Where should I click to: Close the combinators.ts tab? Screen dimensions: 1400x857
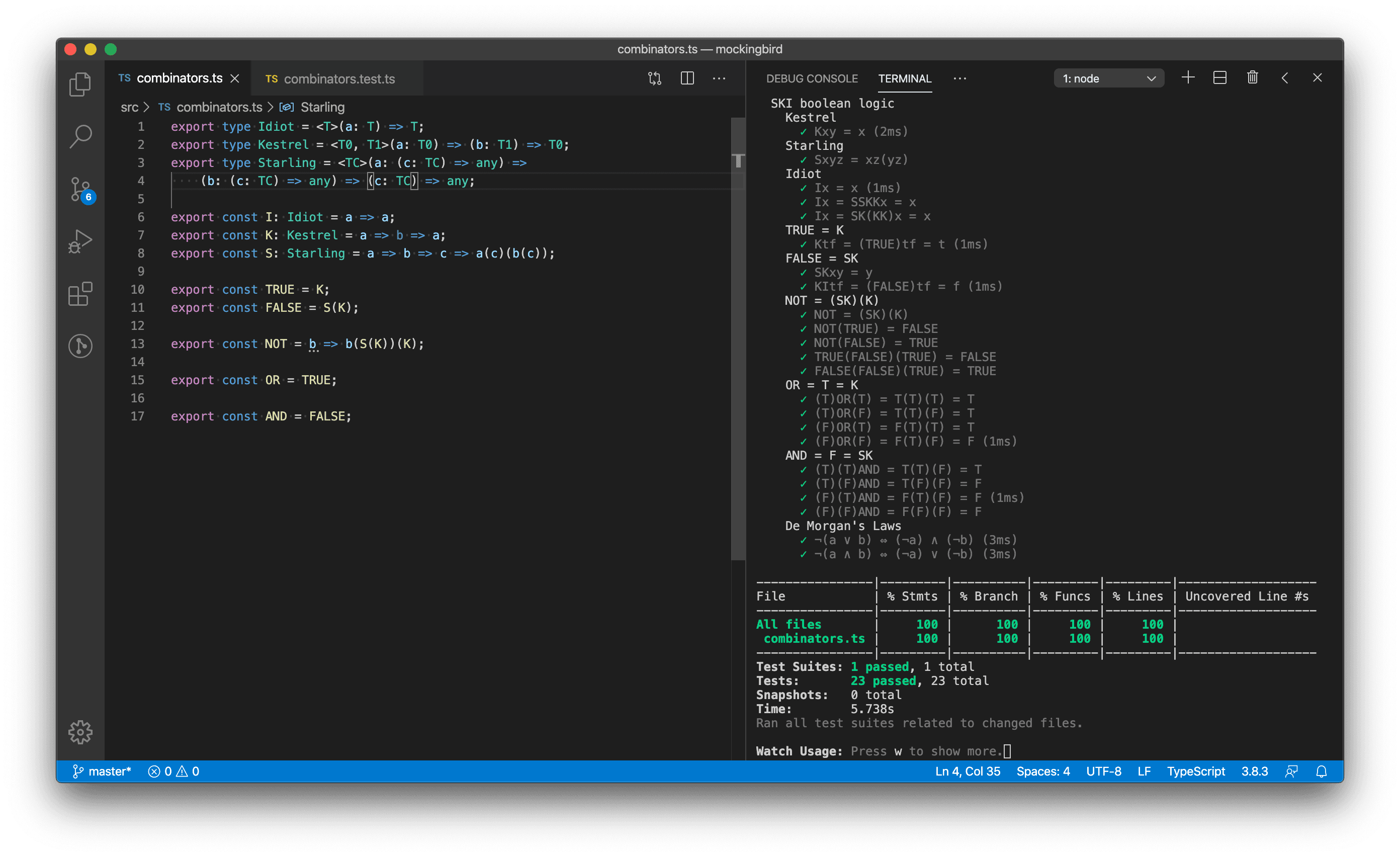pyautogui.click(x=235, y=78)
